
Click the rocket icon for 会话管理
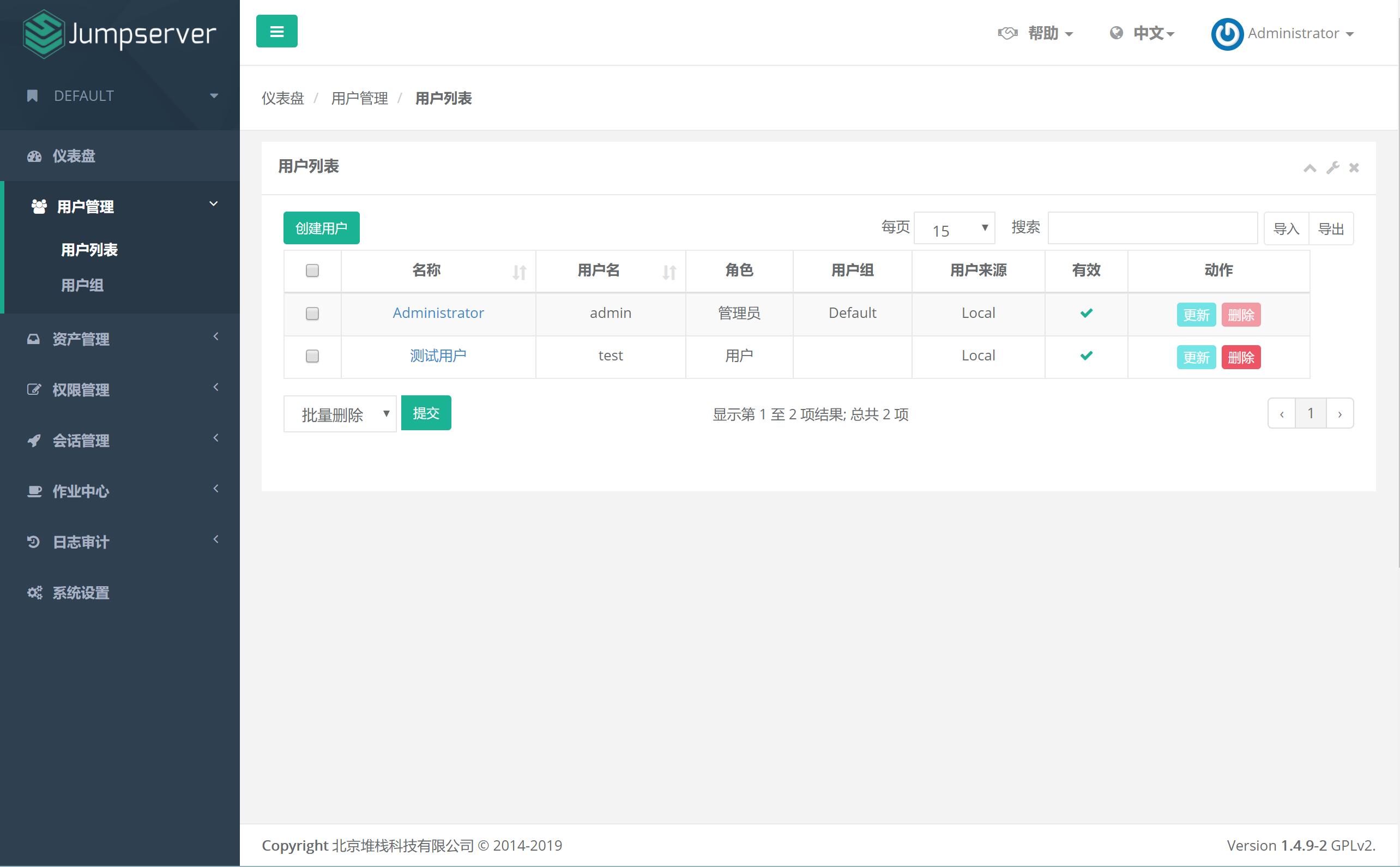coord(34,441)
